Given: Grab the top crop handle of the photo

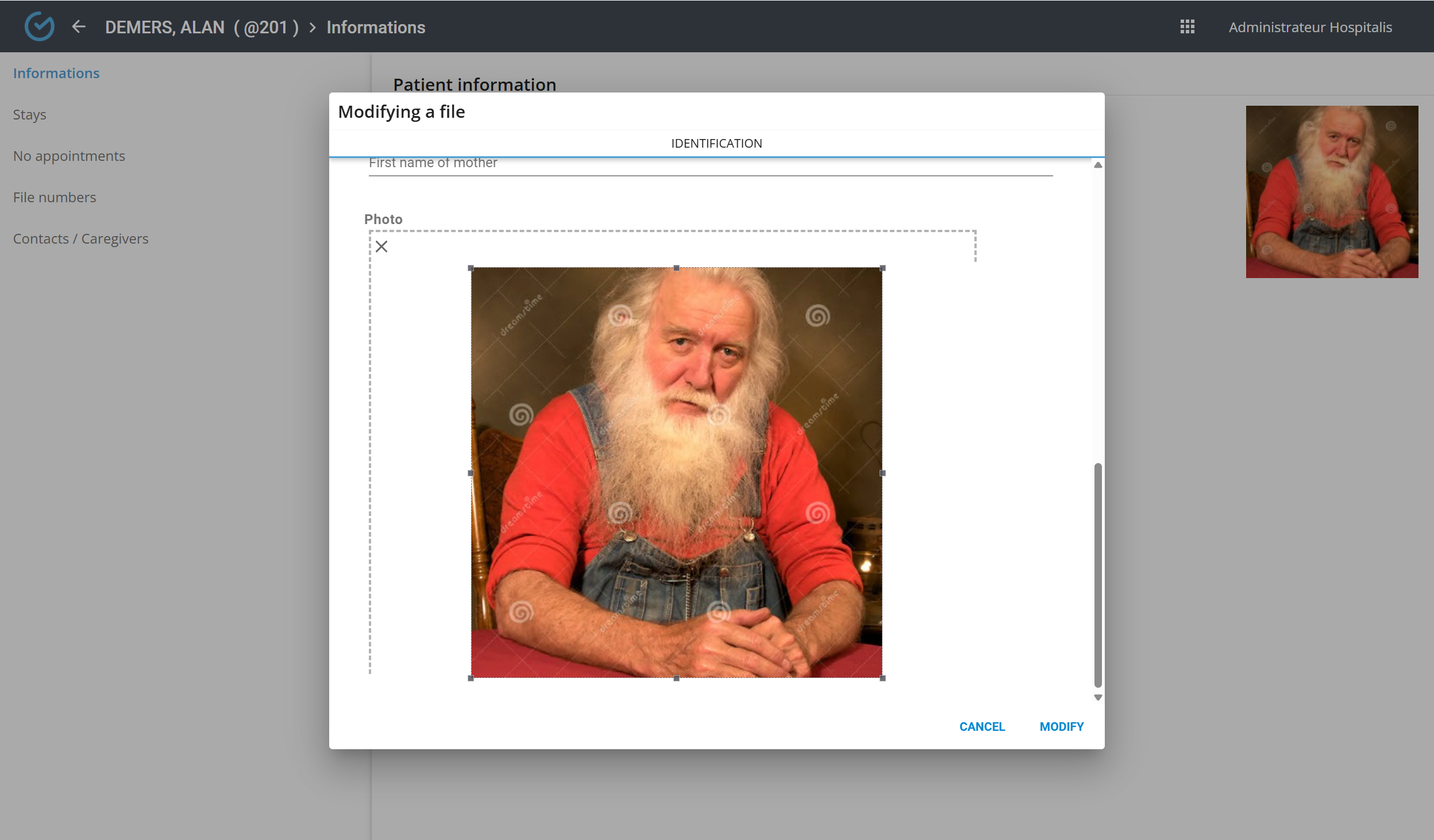Looking at the screenshot, I should point(676,267).
